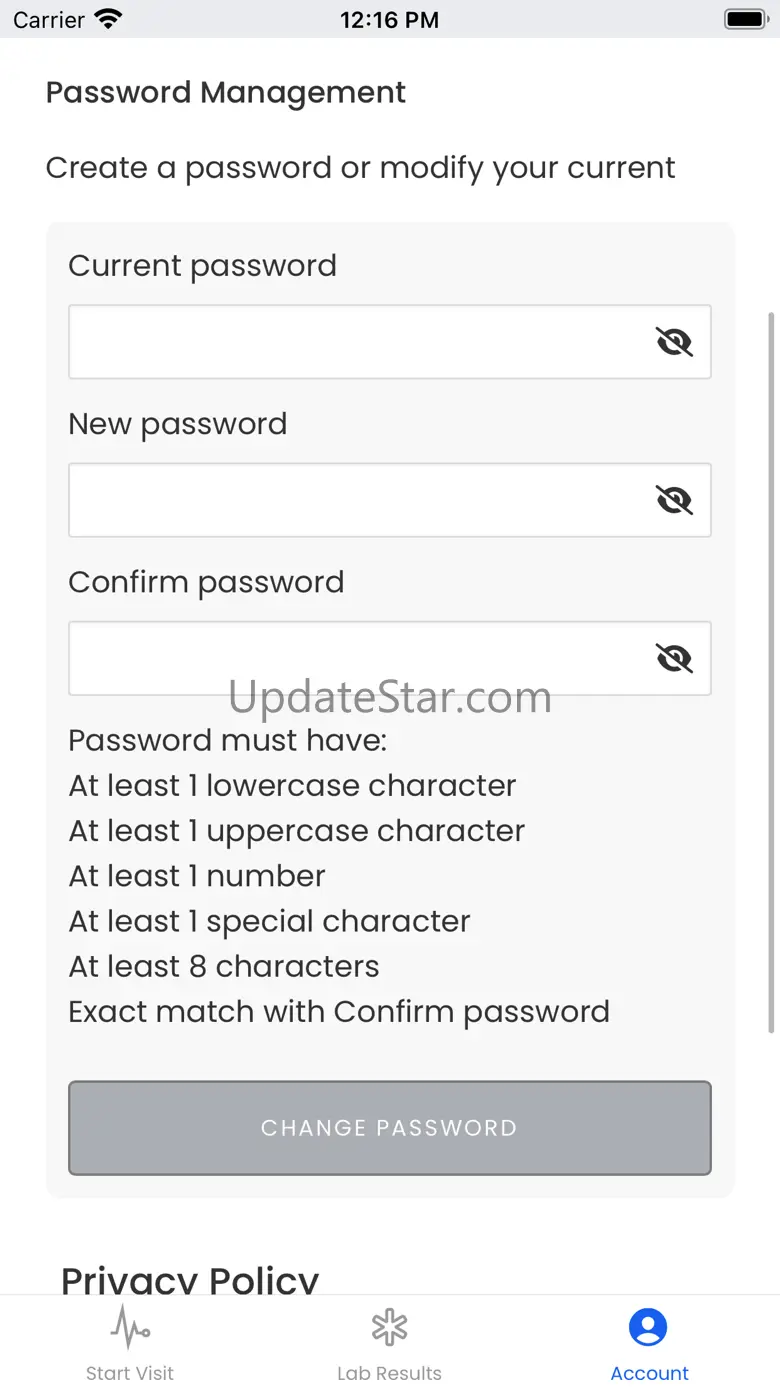Viewport: 780px width, 1387px height.
Task: Tap the 12:16 PM clock in status bar
Action: pyautogui.click(x=389, y=19)
